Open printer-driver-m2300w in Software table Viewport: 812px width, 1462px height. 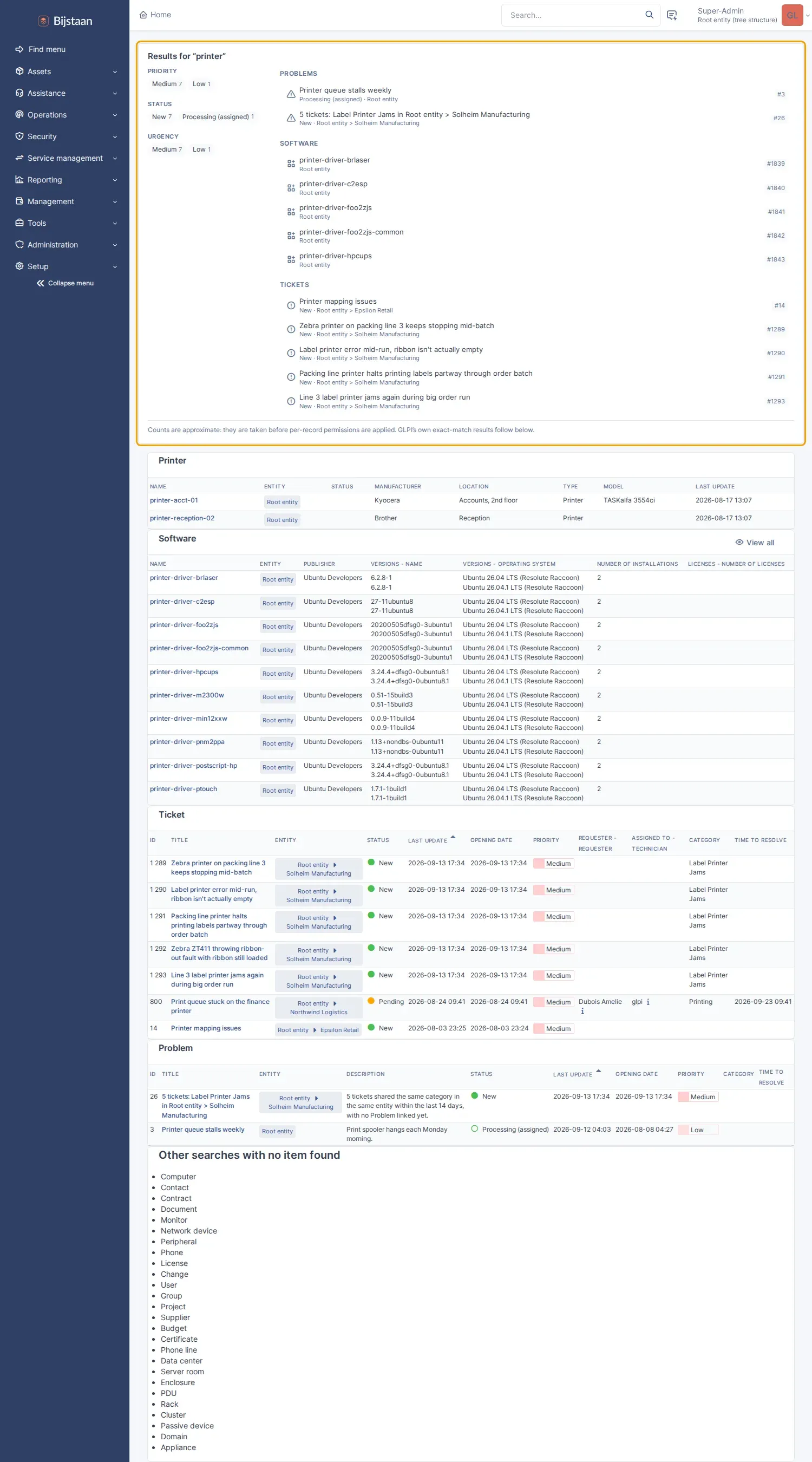(187, 695)
